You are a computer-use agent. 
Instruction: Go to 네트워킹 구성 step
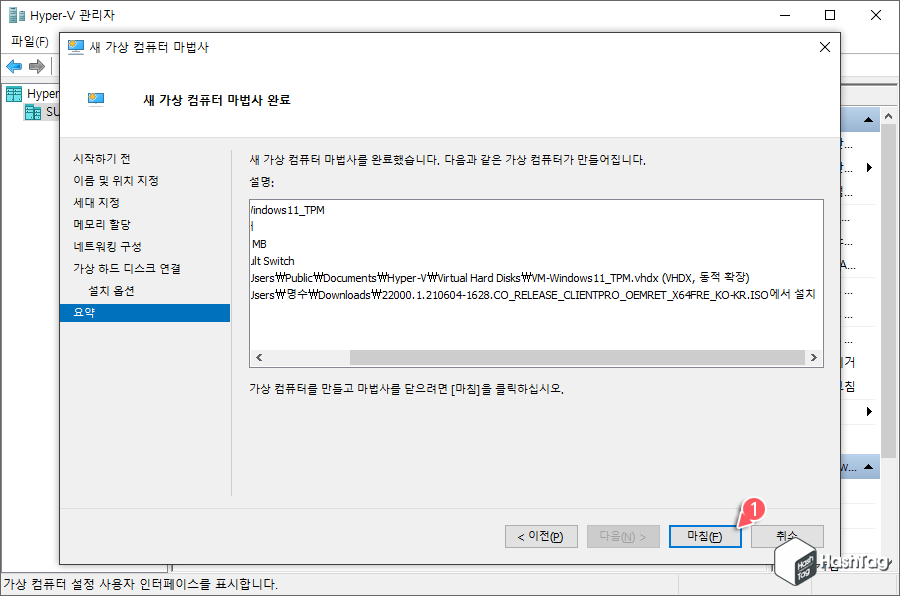[107, 246]
